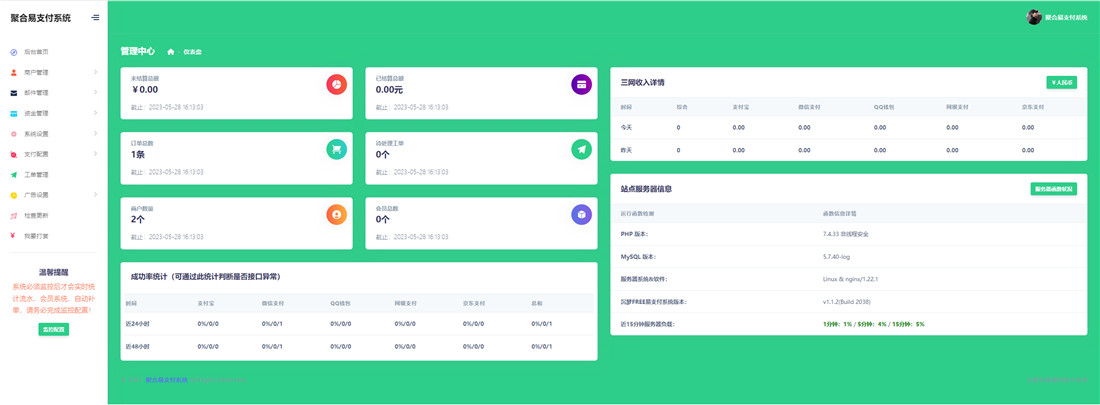Click the purple card icon on the settled total card
Image resolution: width=1100 pixels, height=405 pixels.
click(x=582, y=84)
